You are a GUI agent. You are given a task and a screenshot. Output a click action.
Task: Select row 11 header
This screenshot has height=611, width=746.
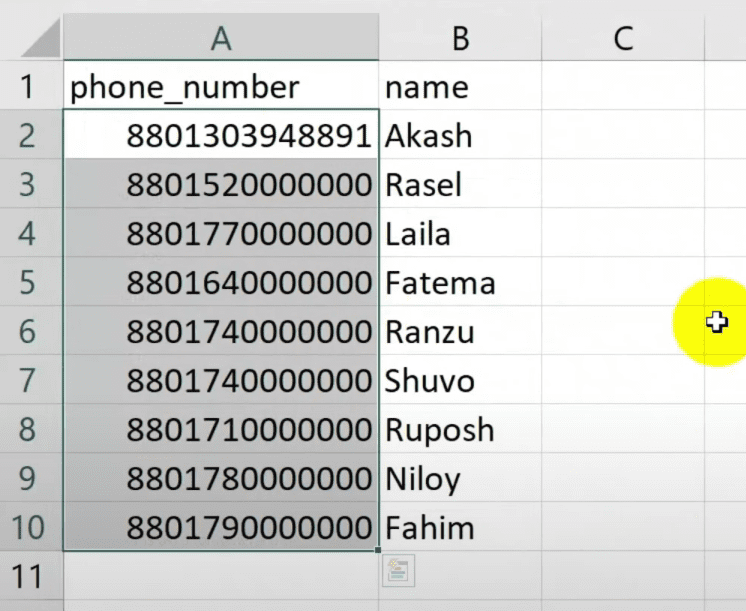click(28, 577)
